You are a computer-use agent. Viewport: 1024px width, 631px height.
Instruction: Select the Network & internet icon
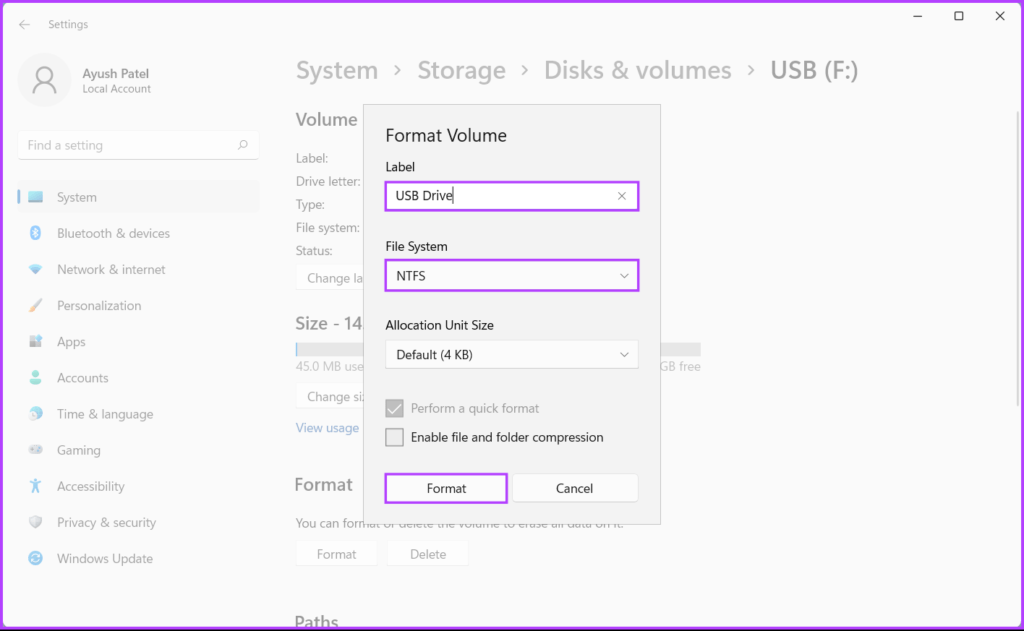pyautogui.click(x=33, y=269)
